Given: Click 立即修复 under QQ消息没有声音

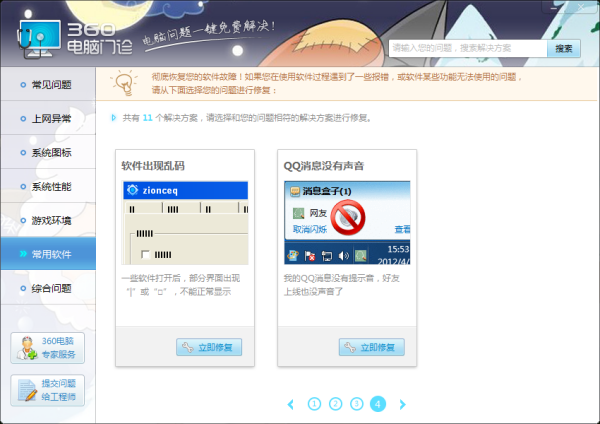Looking at the screenshot, I should click(x=372, y=347).
